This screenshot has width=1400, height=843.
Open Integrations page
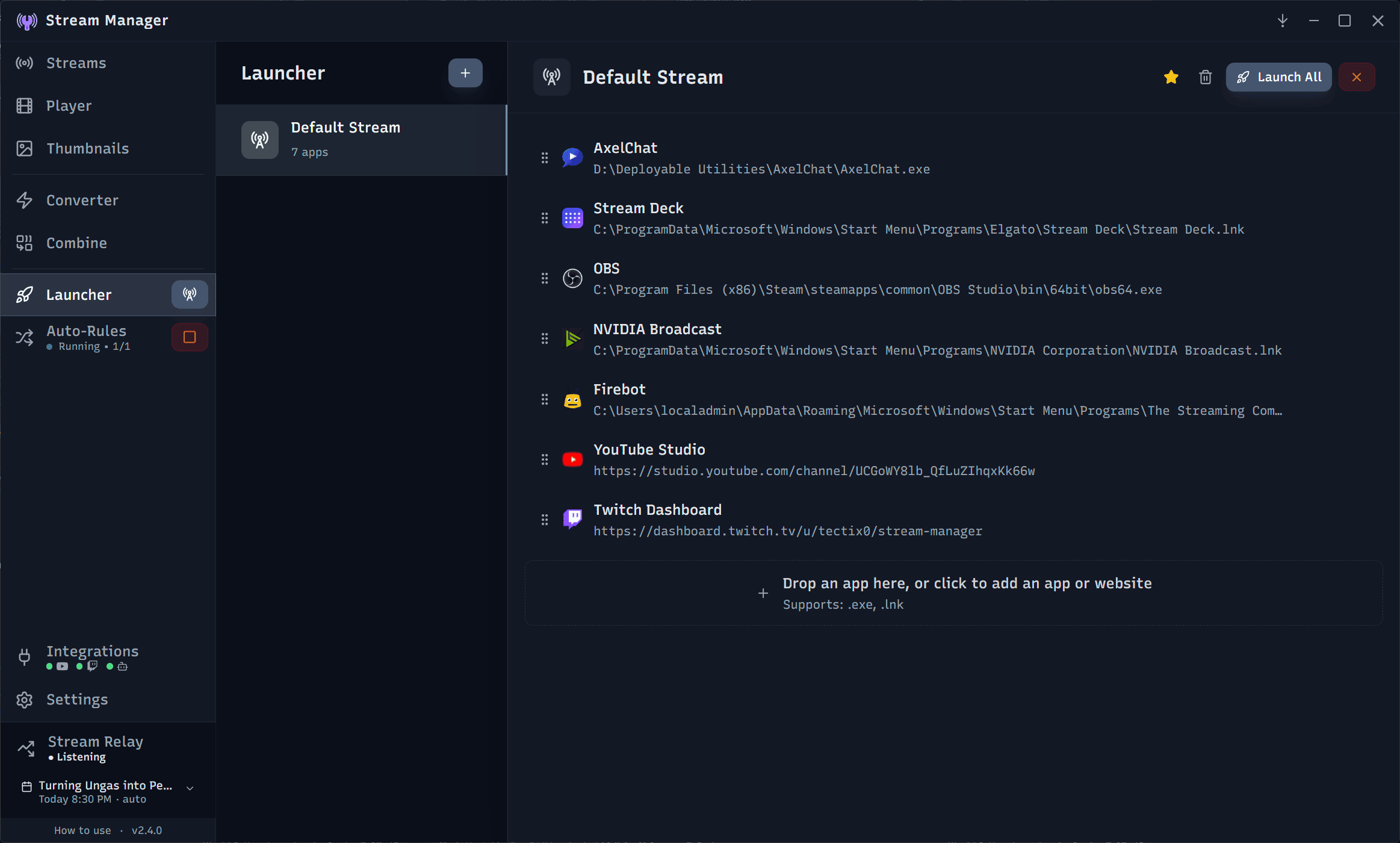tap(108, 657)
